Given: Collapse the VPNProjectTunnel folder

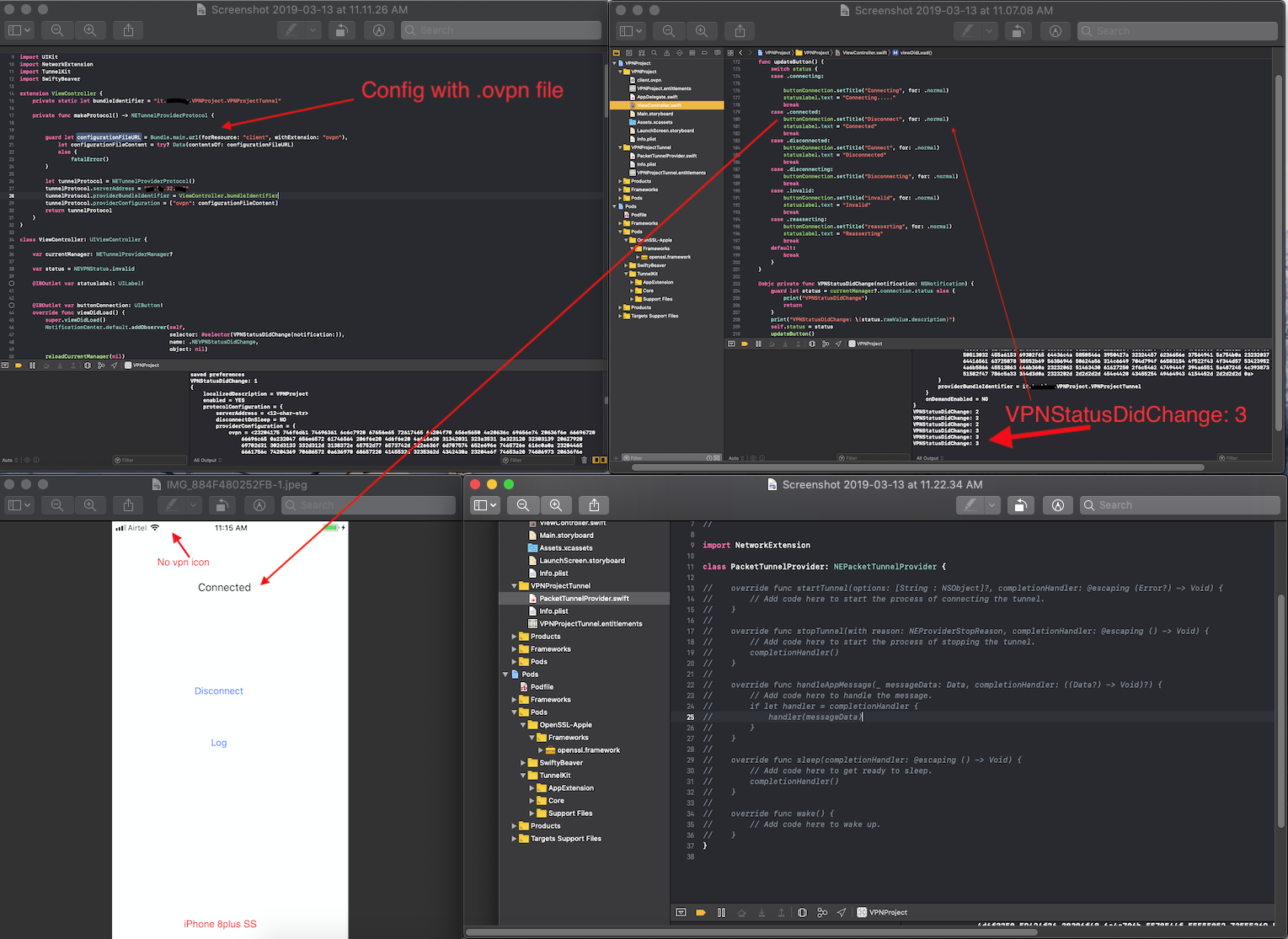Looking at the screenshot, I should coord(515,586).
